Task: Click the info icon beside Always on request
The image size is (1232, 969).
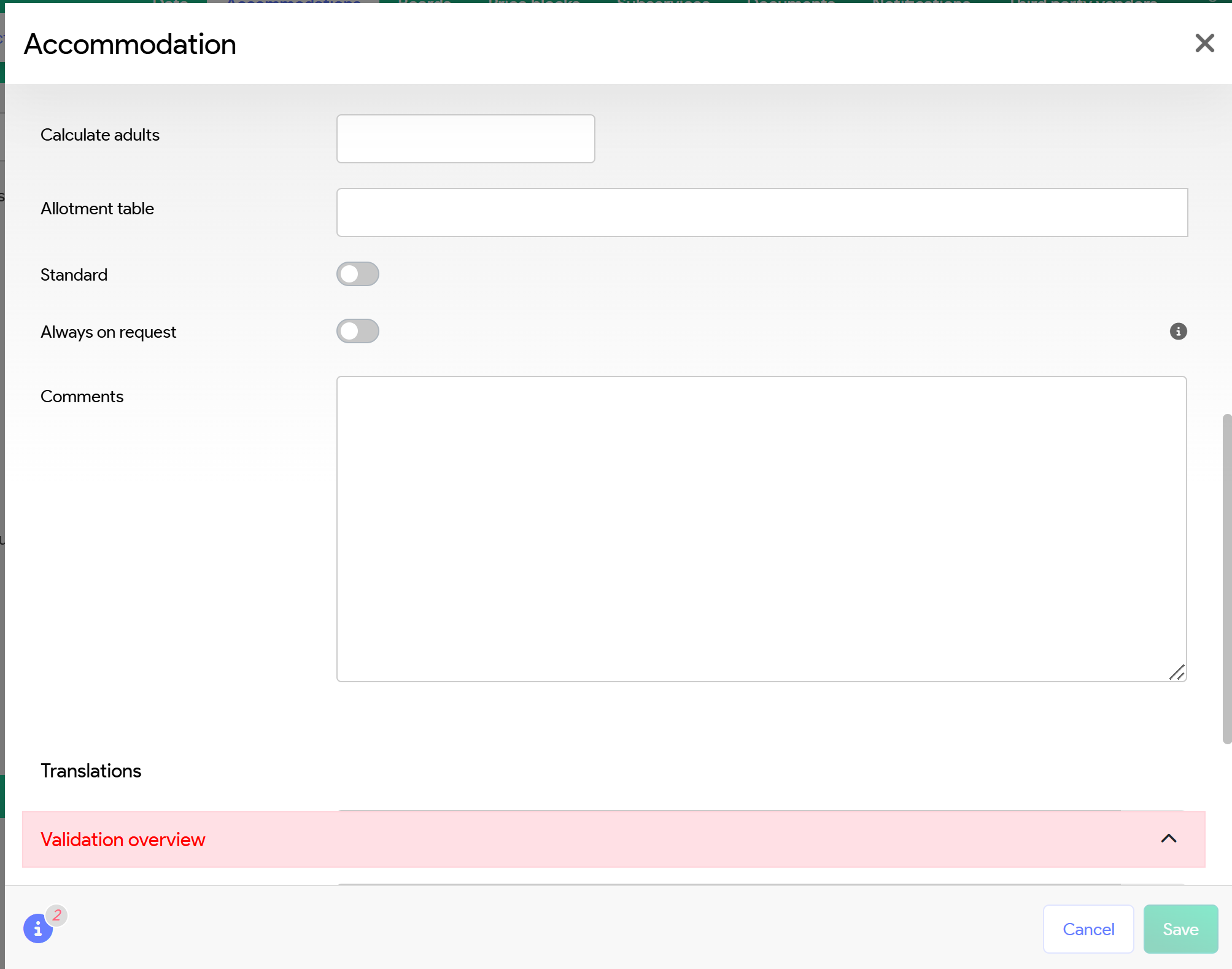Action: tap(1177, 332)
